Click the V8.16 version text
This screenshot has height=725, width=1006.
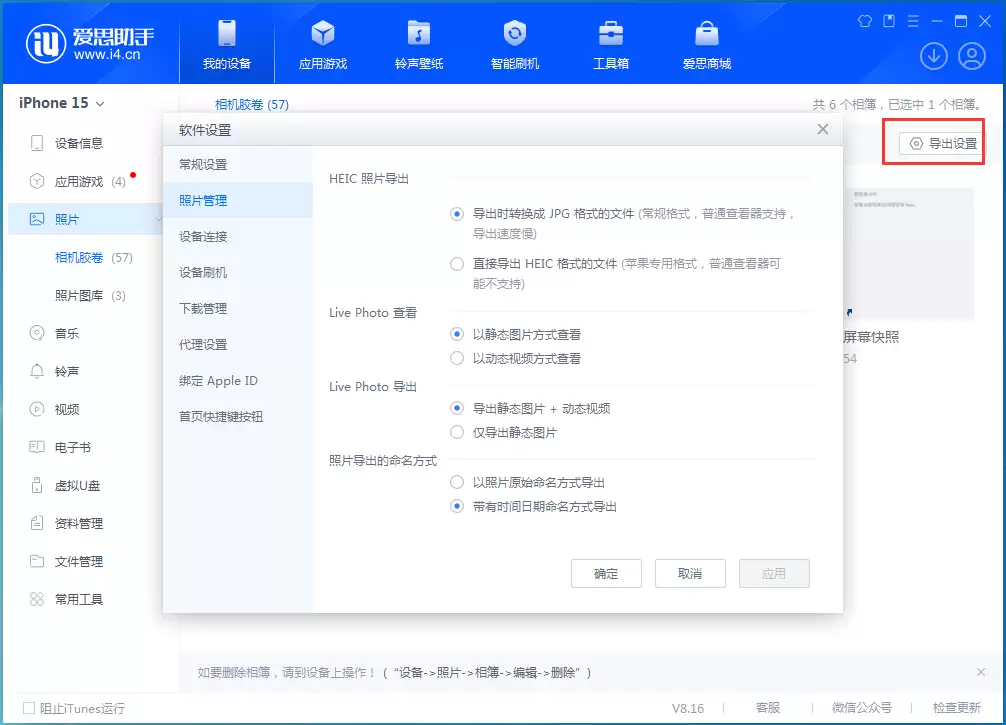point(688,708)
